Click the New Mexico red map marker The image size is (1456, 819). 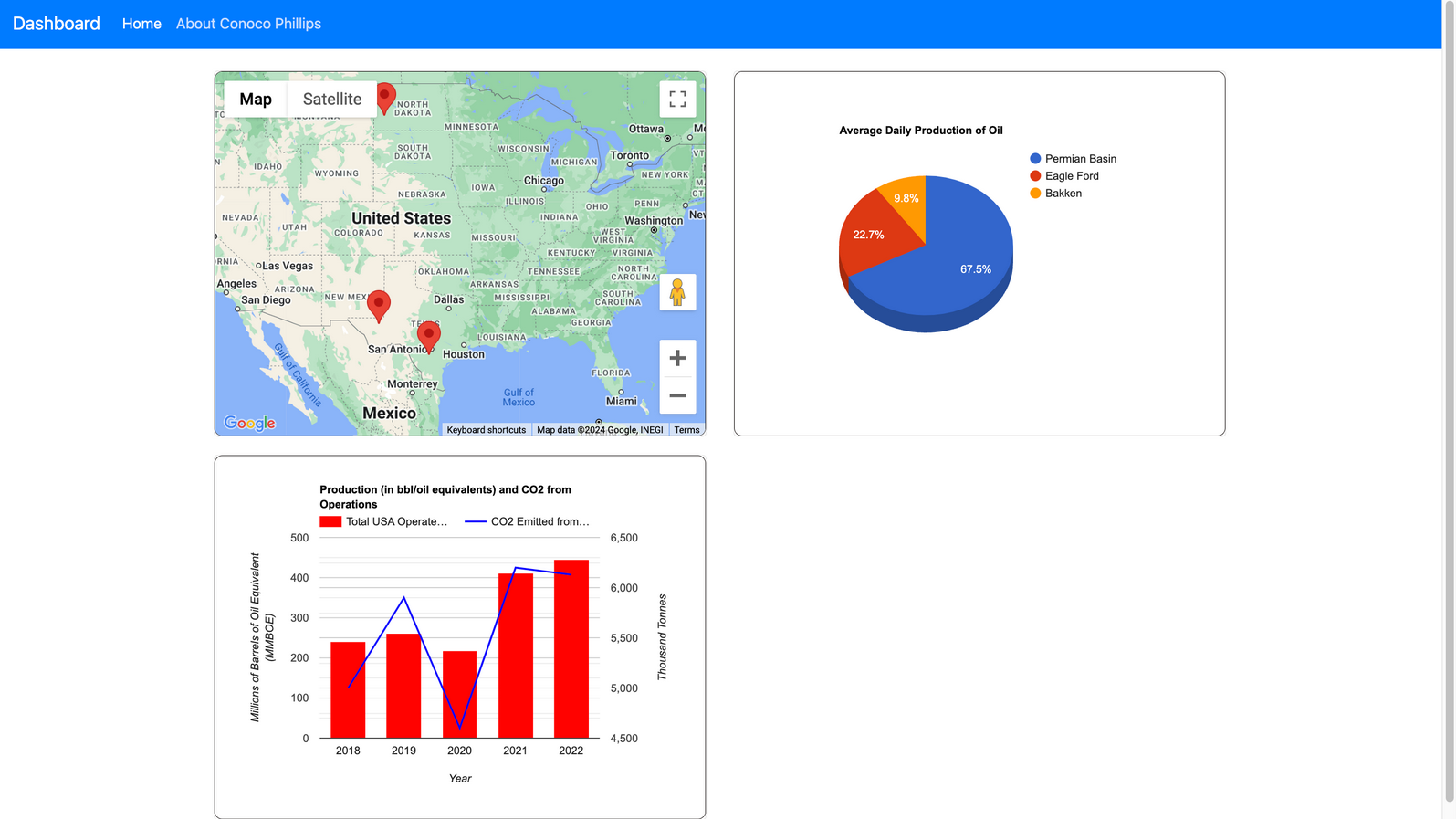[x=379, y=306]
